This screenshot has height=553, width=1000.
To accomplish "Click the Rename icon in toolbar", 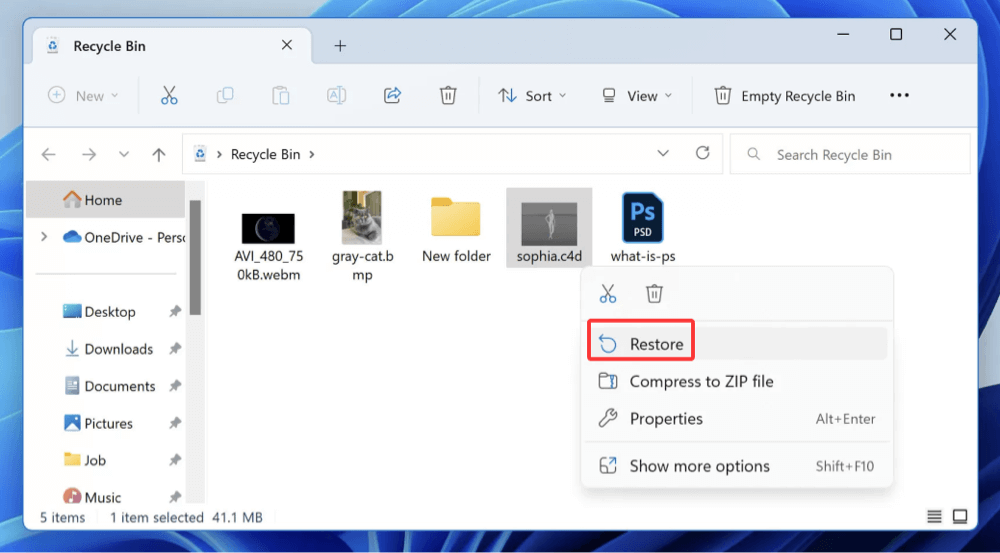I will [x=336, y=96].
